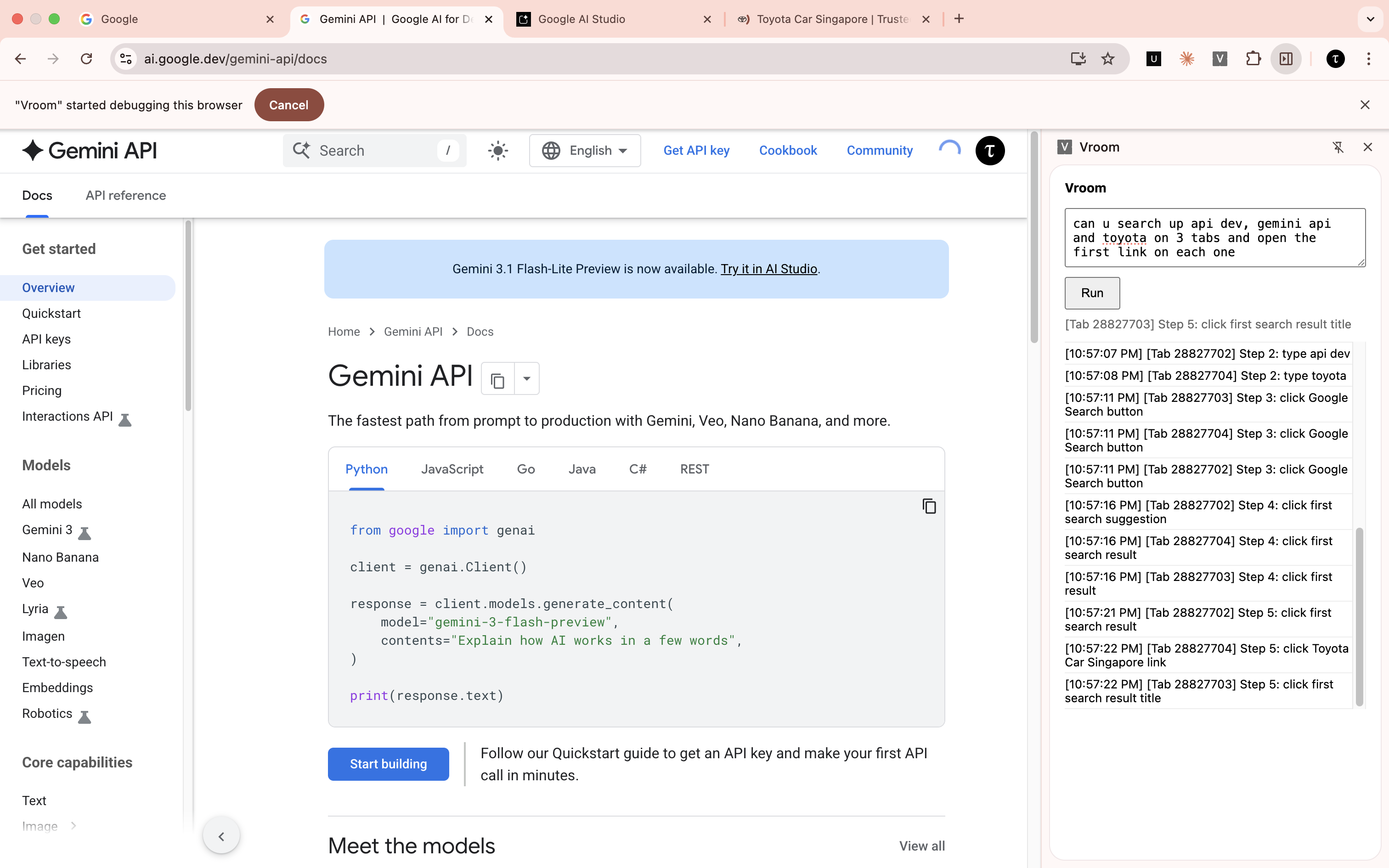
Task: Open the Try it in AI Studio link
Action: [x=768, y=268]
